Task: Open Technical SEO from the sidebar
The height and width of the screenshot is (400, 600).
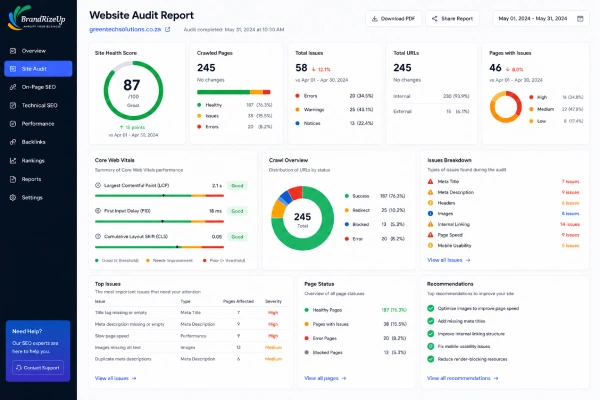Action: click(38, 105)
